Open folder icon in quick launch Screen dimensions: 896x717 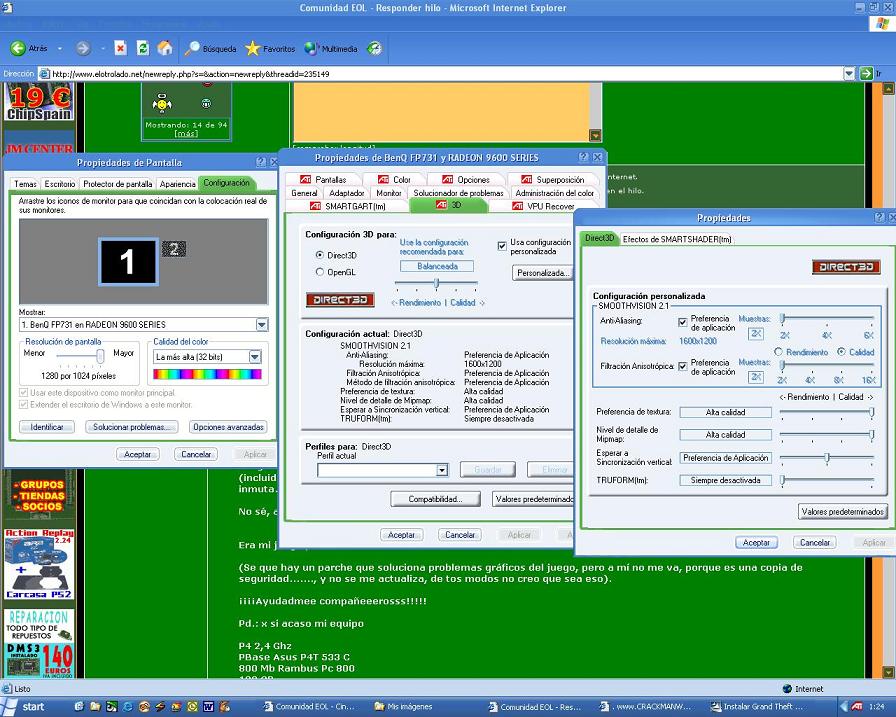95,707
